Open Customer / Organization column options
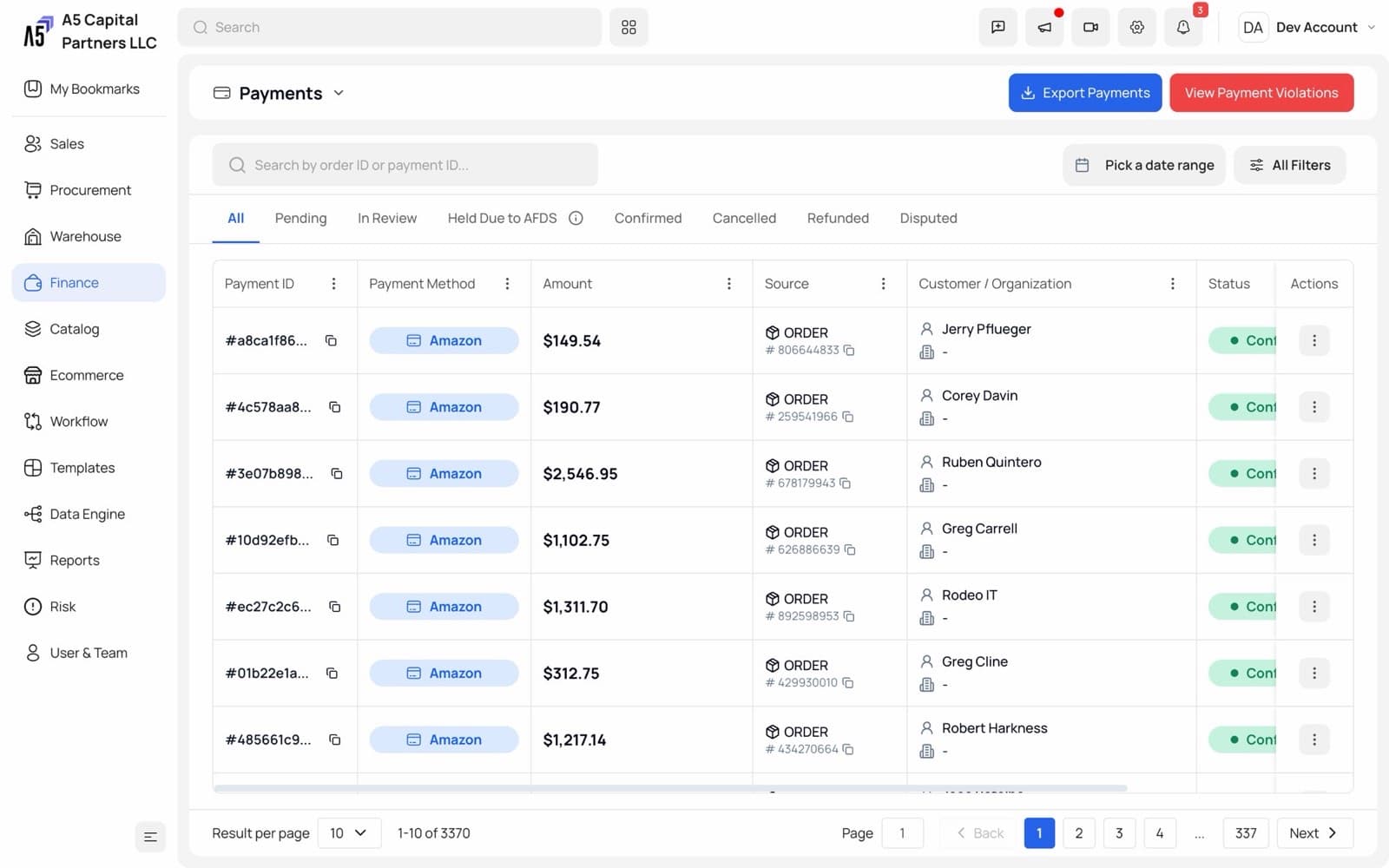The width and height of the screenshot is (1389, 868). 1173,284
